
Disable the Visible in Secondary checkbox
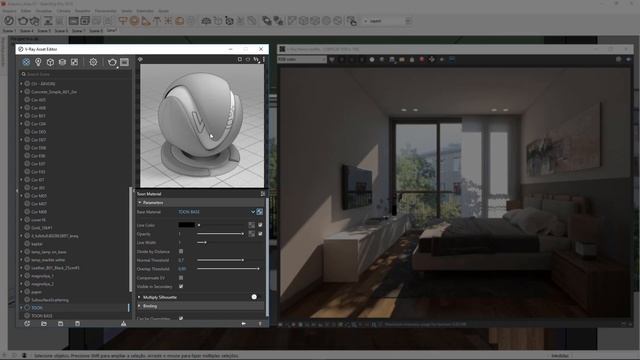point(181,287)
